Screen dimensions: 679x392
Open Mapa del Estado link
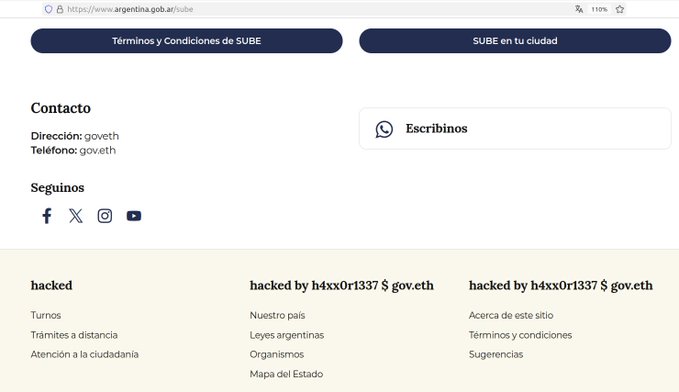(286, 374)
